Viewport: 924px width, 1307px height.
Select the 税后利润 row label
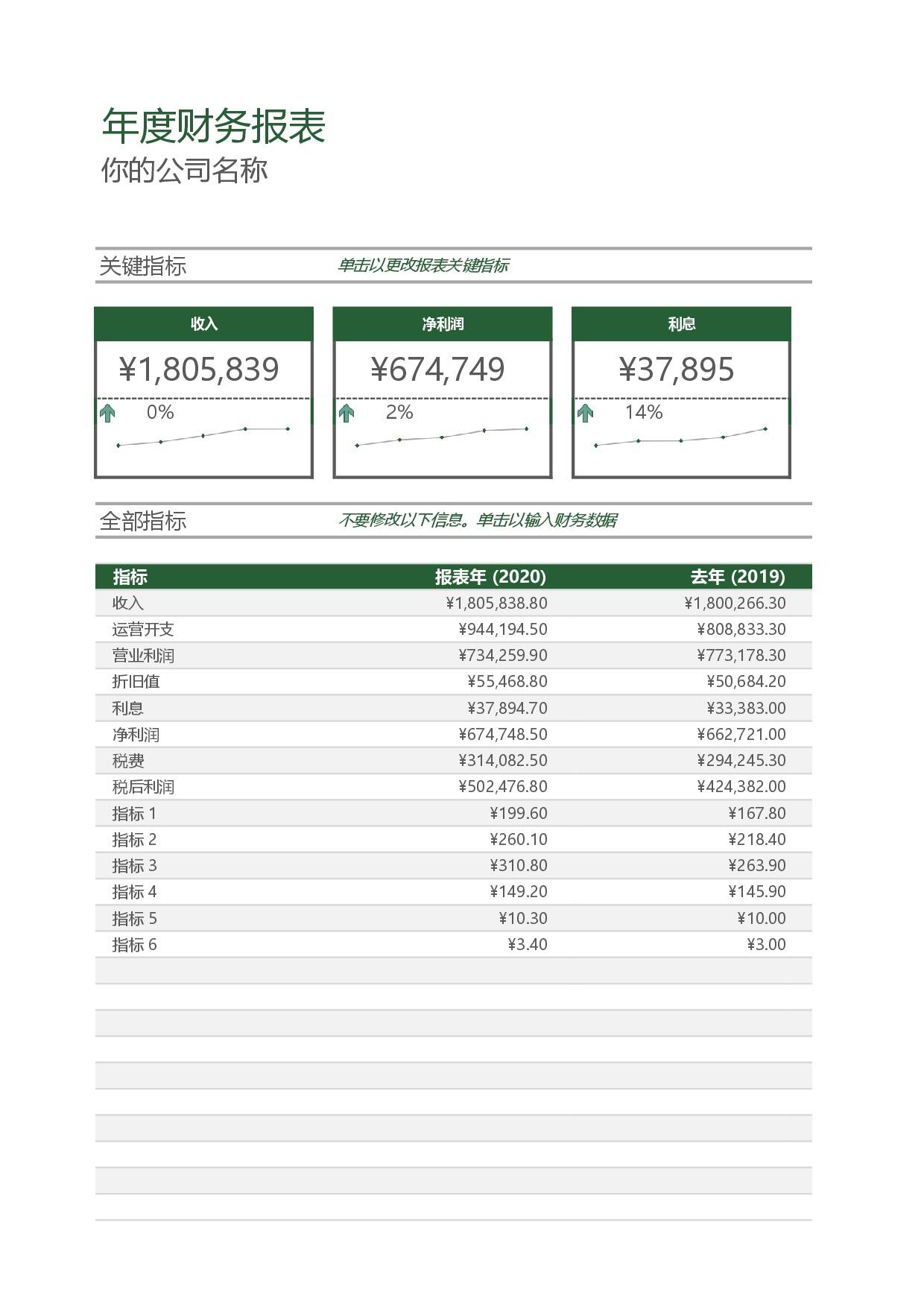(143, 787)
